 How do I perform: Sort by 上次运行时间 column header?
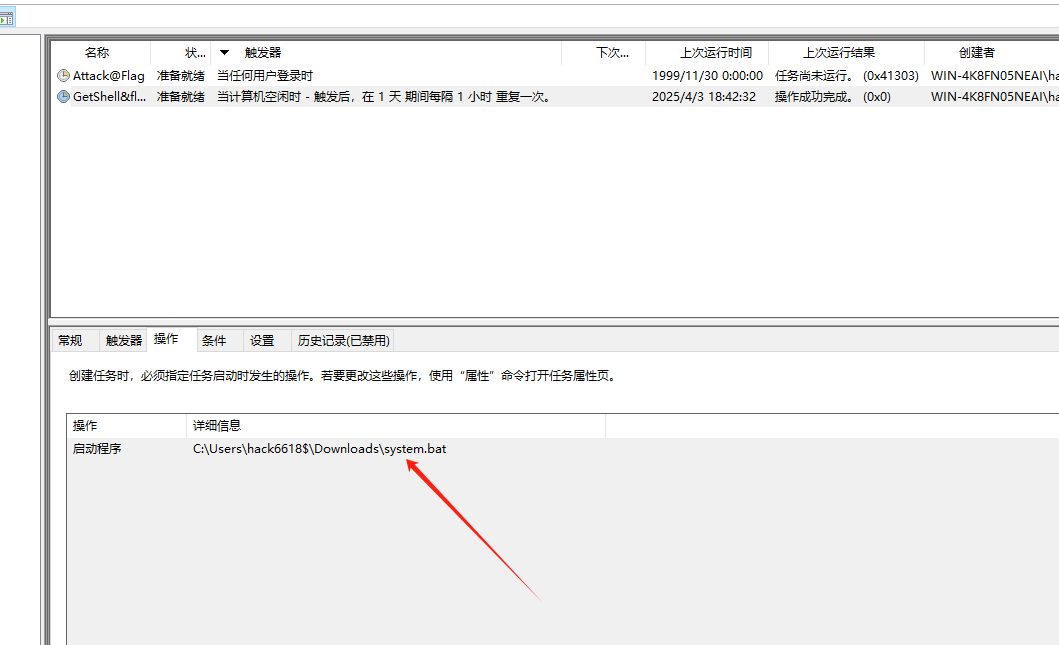tap(716, 53)
